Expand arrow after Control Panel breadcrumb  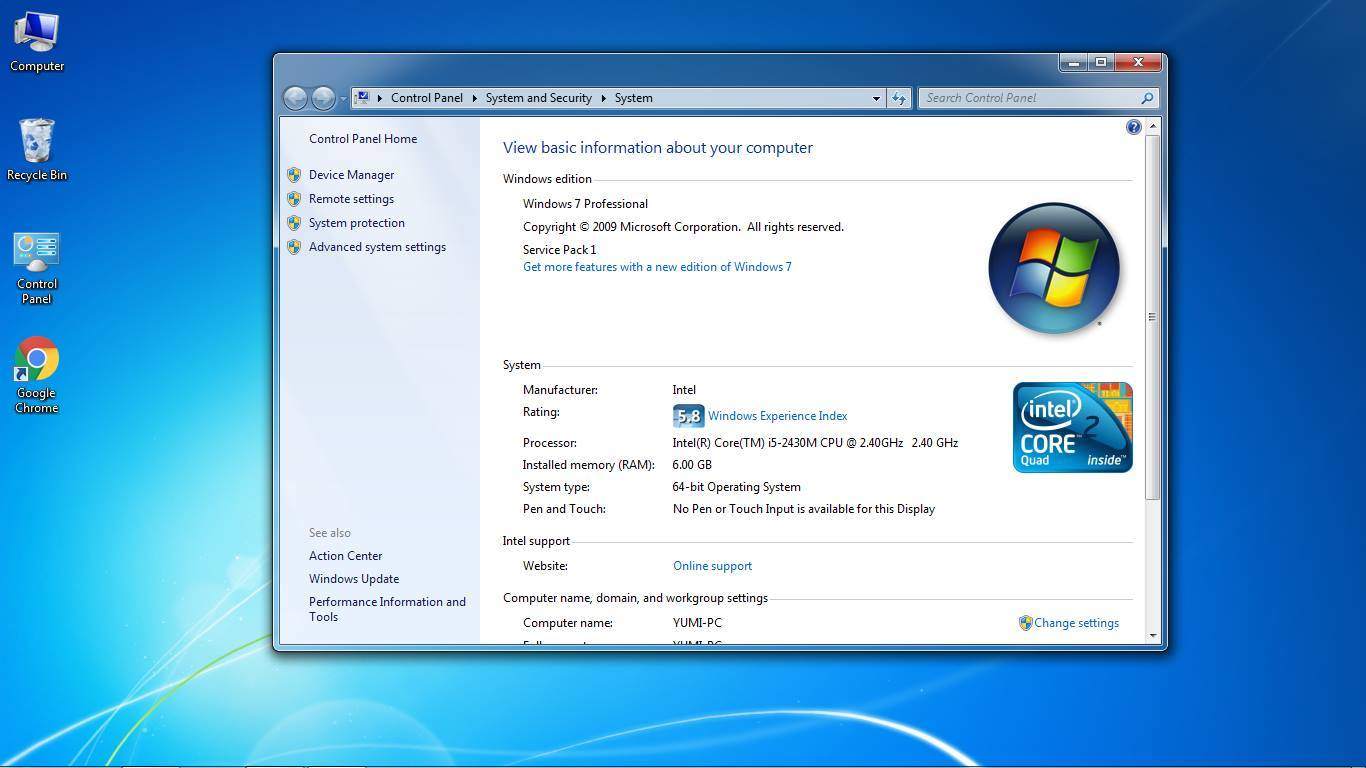coord(474,98)
